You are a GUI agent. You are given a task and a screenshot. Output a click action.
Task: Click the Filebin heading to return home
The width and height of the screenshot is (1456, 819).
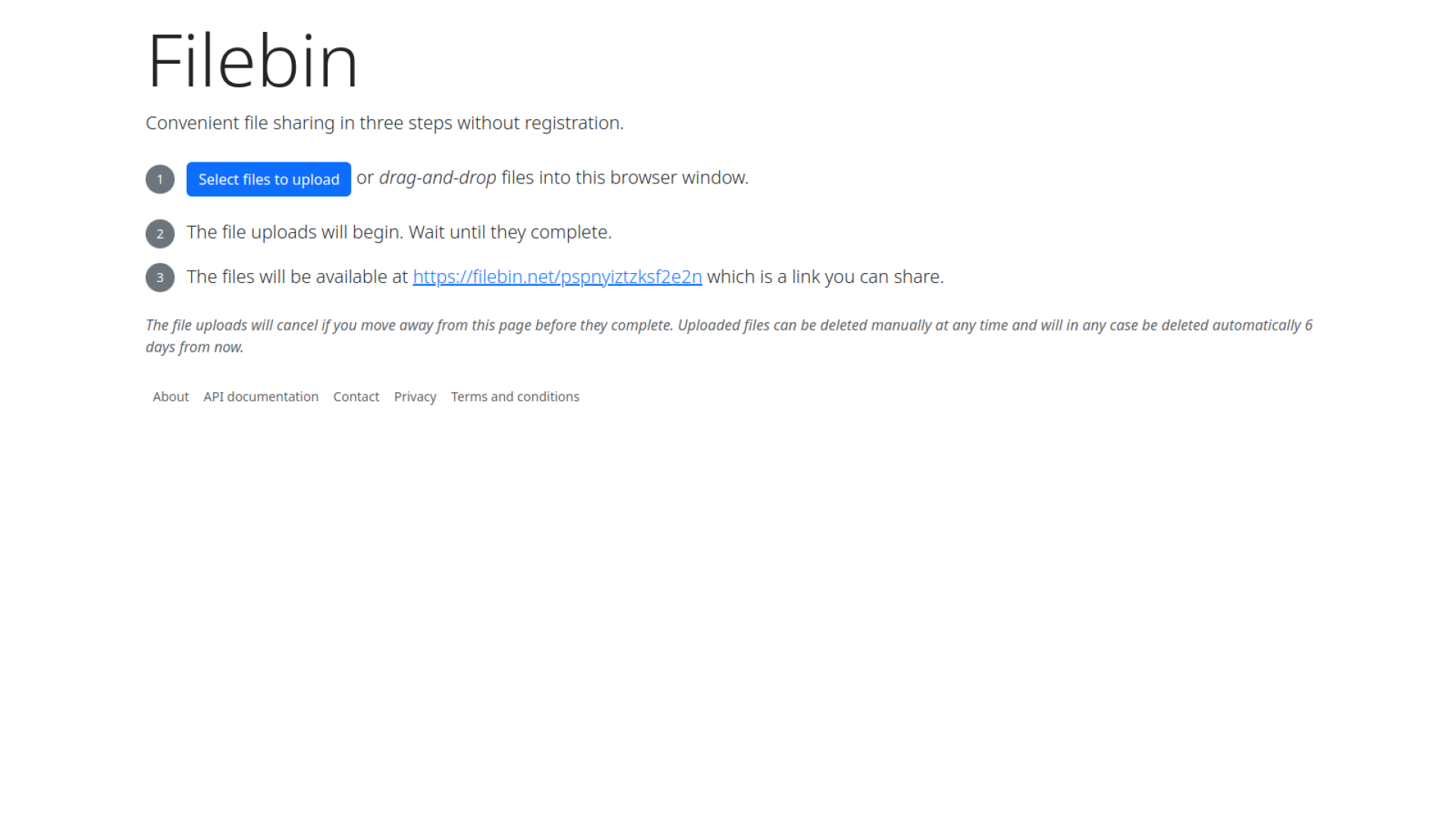(x=253, y=61)
